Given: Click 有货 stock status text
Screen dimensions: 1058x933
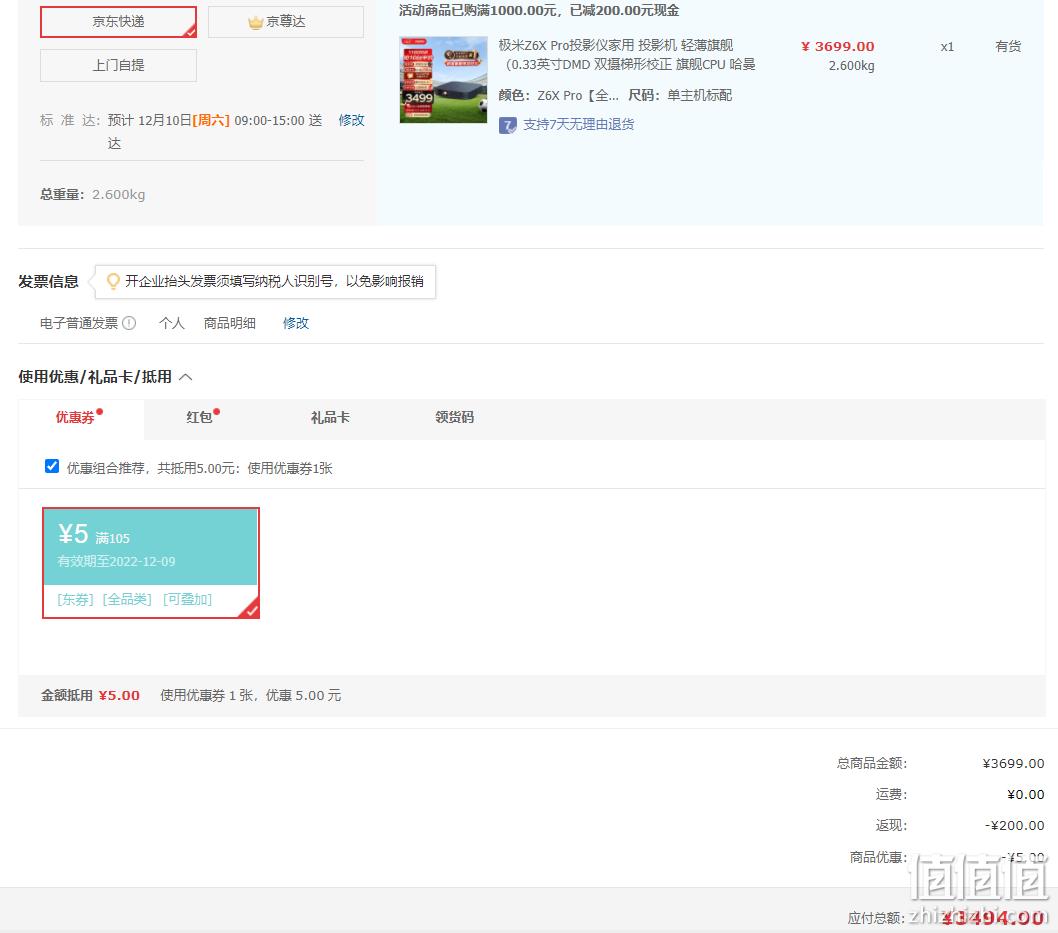Looking at the screenshot, I should (1008, 46).
